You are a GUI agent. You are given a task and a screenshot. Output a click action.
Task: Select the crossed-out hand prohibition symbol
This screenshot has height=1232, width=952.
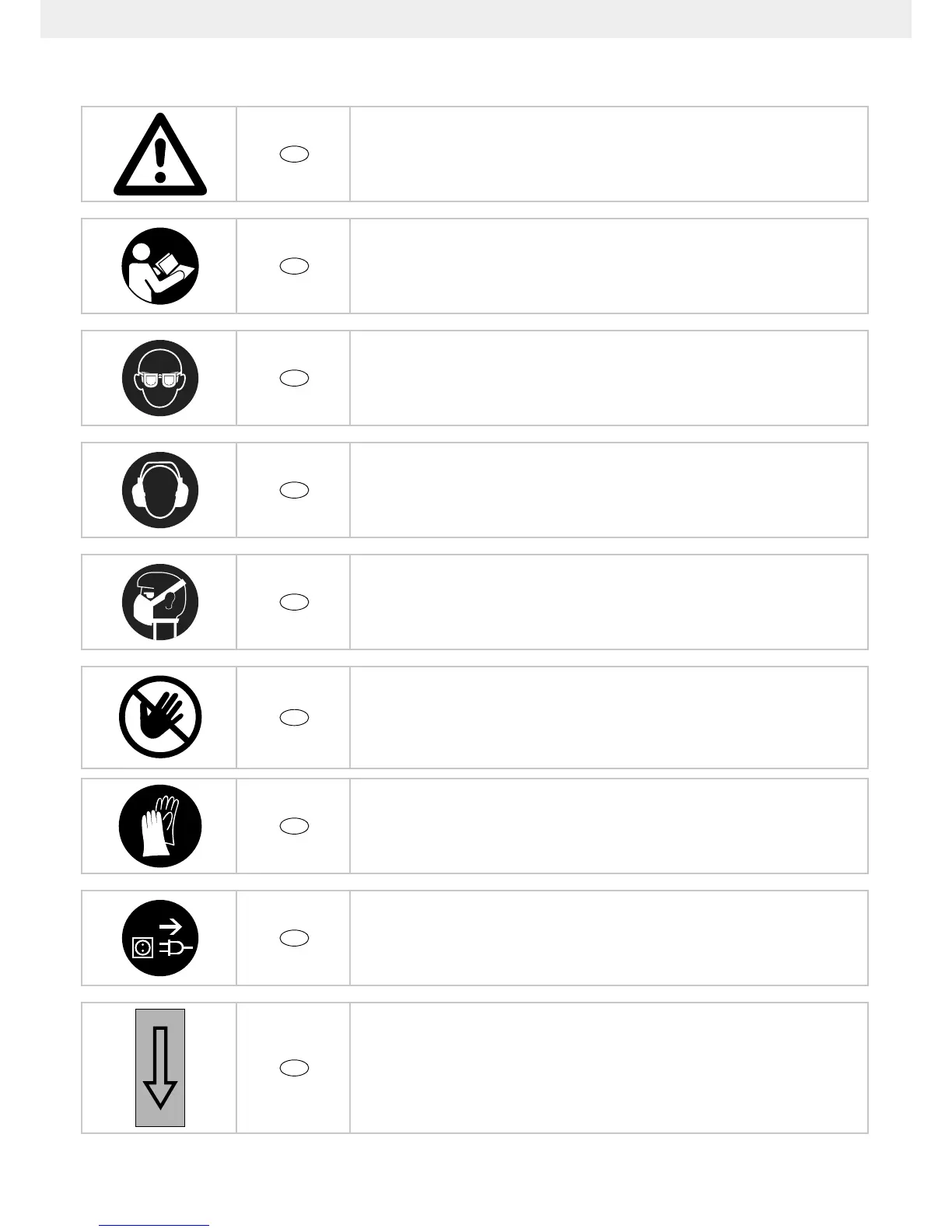[x=160, y=716]
